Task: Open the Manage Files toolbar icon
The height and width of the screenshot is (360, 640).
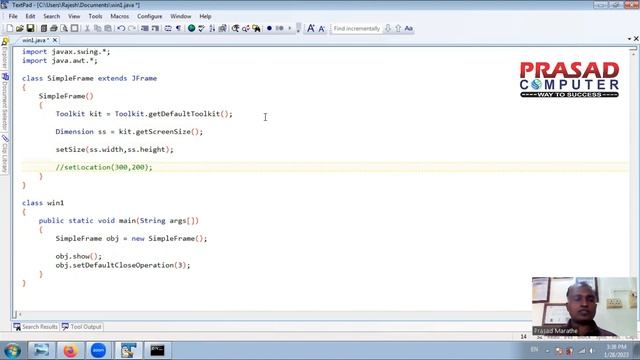Action: click(44, 29)
